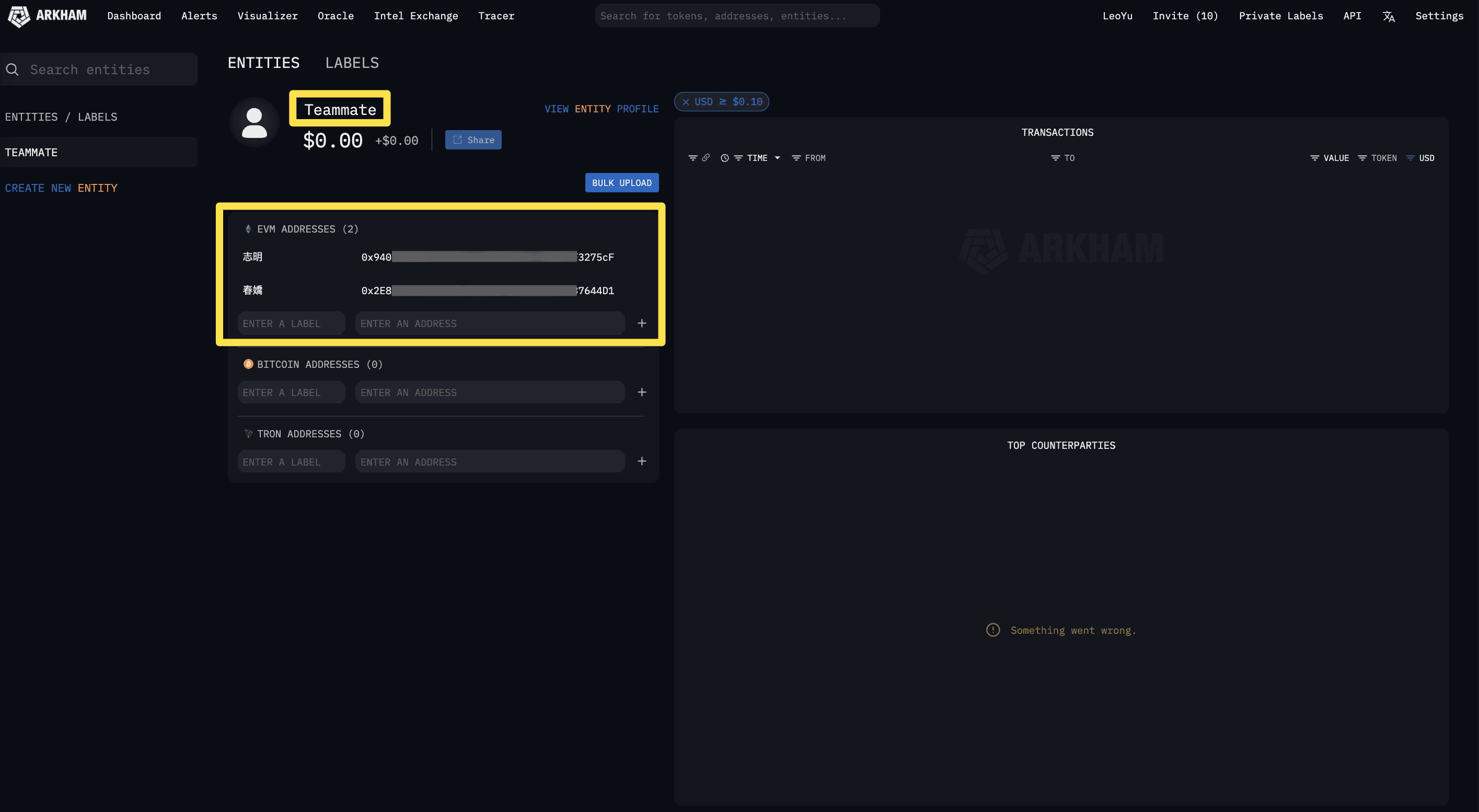Click Invite (10) link
1479x812 pixels.
1185,16
